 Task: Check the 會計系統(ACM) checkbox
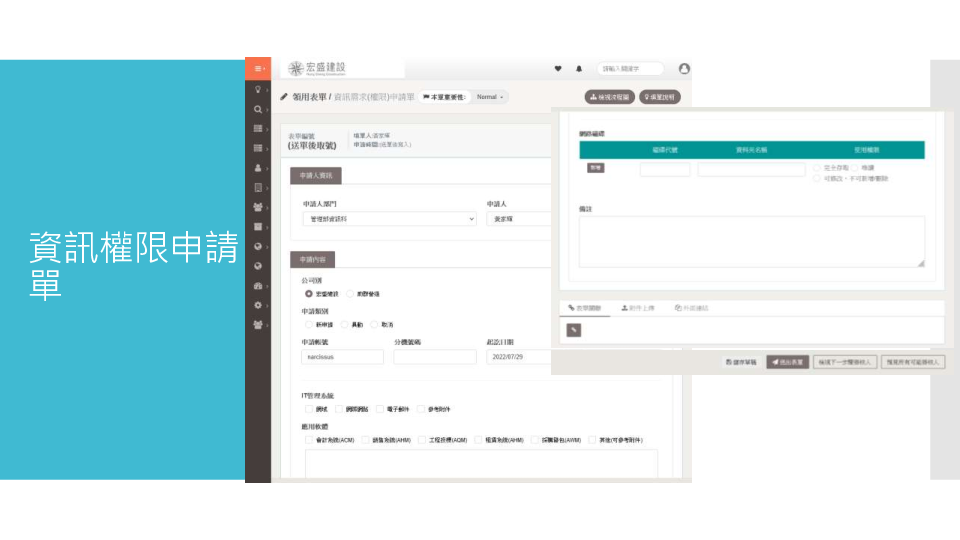pyautogui.click(x=309, y=439)
